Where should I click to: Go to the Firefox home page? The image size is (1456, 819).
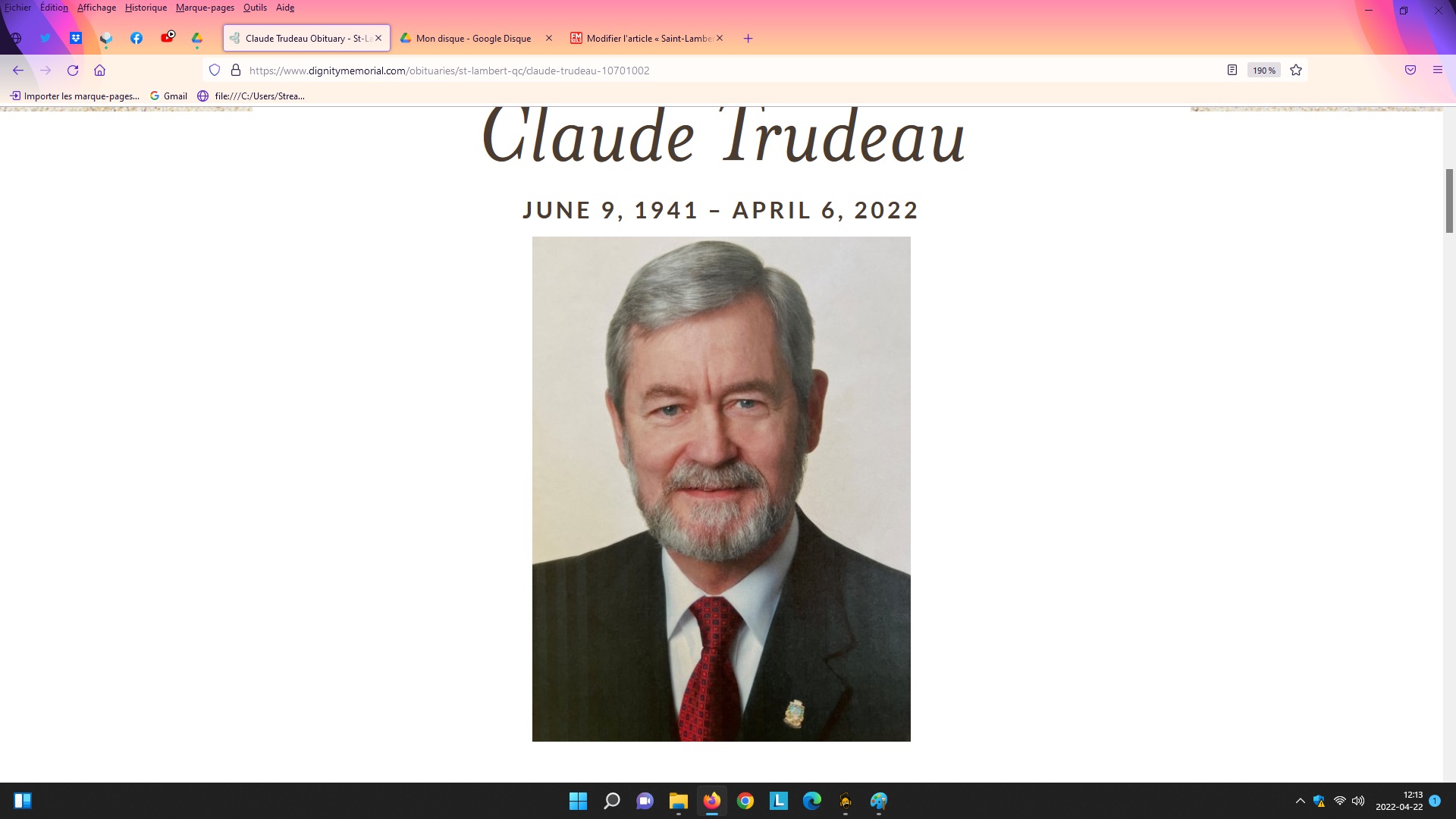pos(99,71)
